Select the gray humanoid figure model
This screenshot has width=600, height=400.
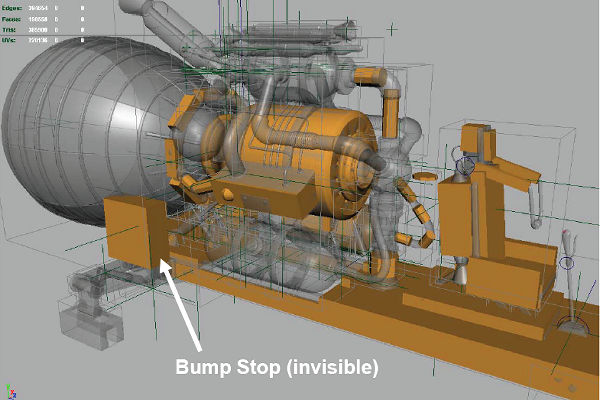(x=393, y=175)
